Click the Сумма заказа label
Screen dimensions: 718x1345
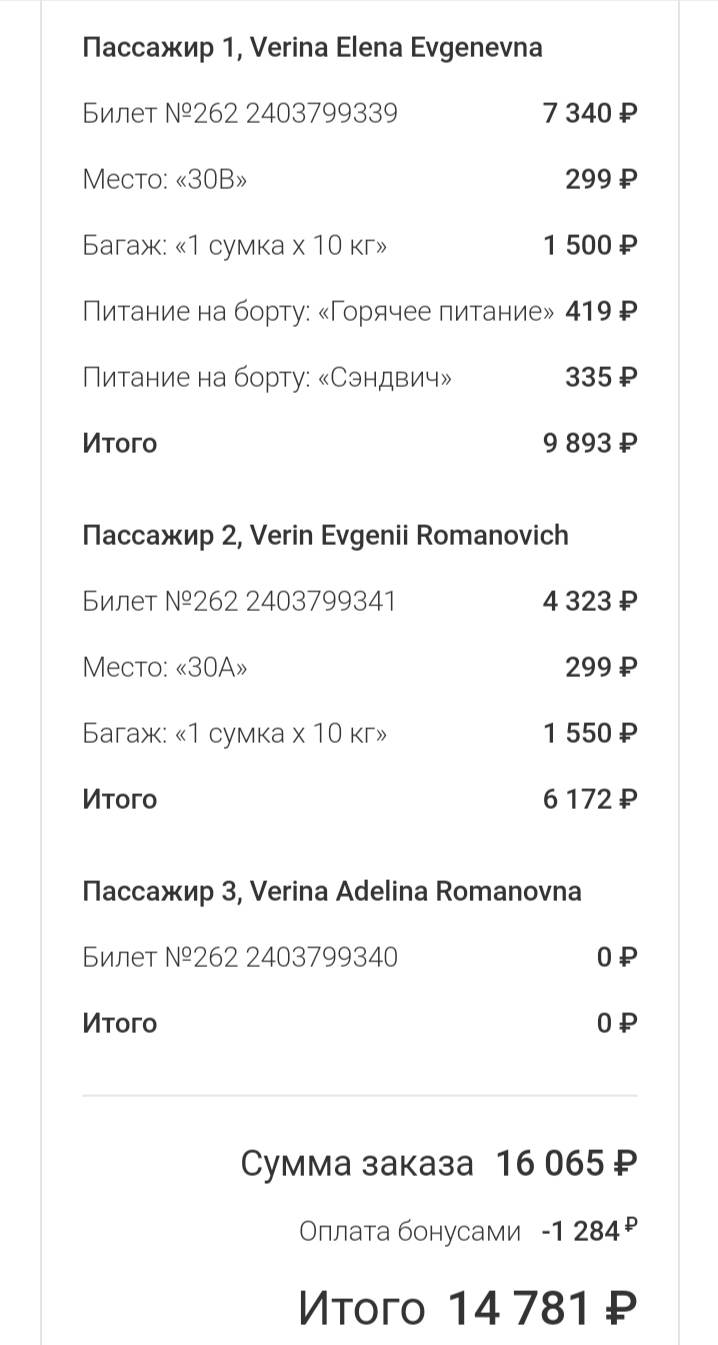(356, 1163)
